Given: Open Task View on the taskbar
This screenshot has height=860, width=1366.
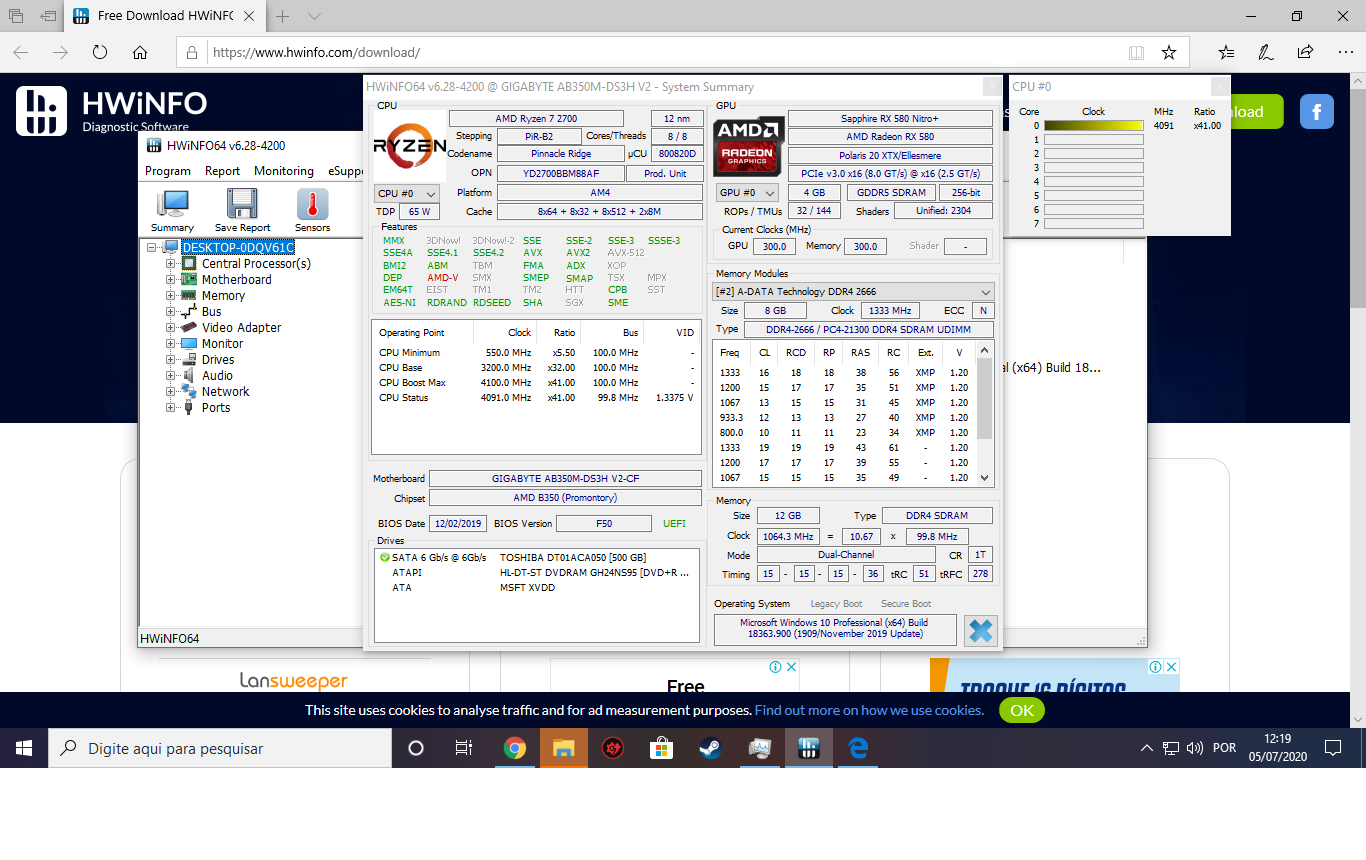Looking at the screenshot, I should click(x=464, y=748).
